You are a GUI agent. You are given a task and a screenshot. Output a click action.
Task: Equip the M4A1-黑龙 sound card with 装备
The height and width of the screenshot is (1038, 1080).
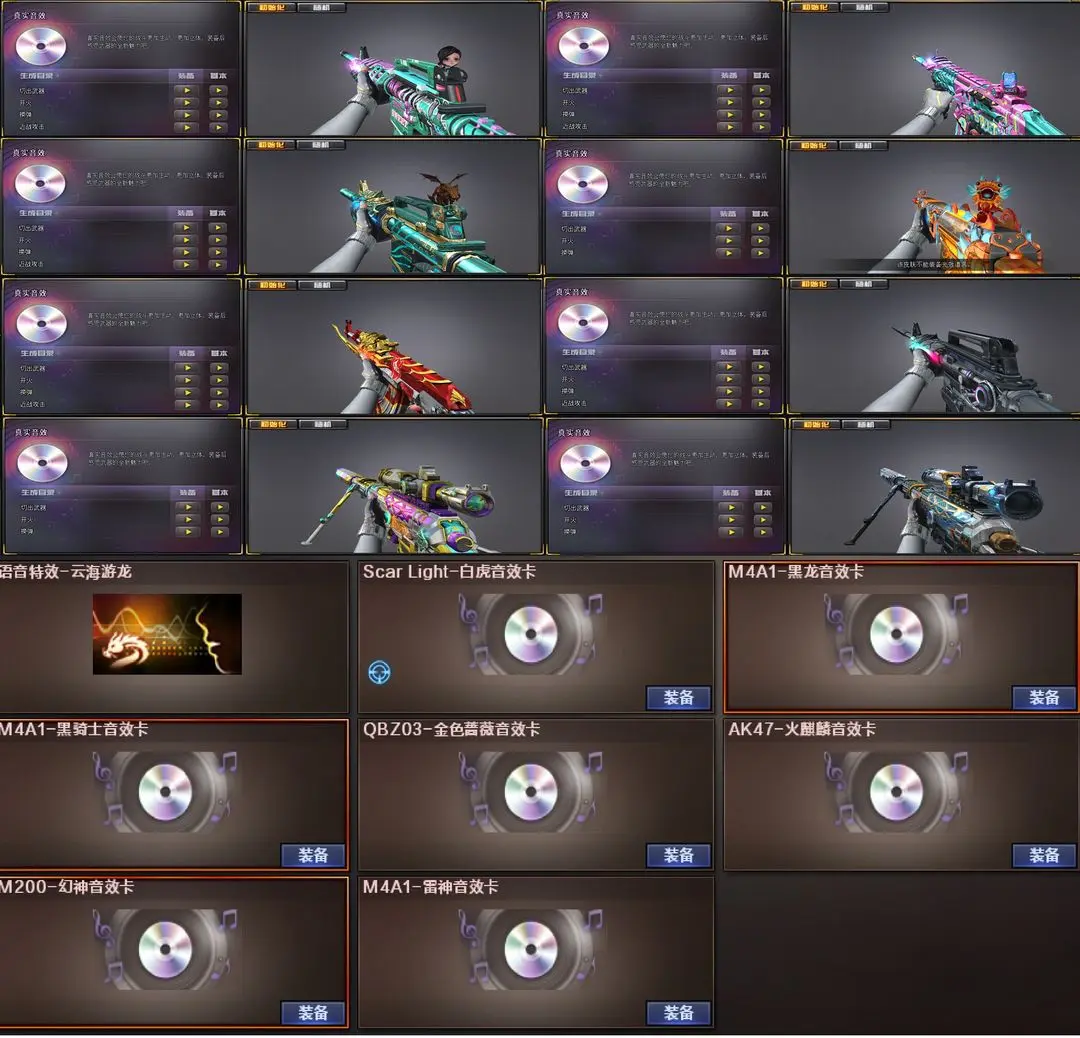[1044, 698]
